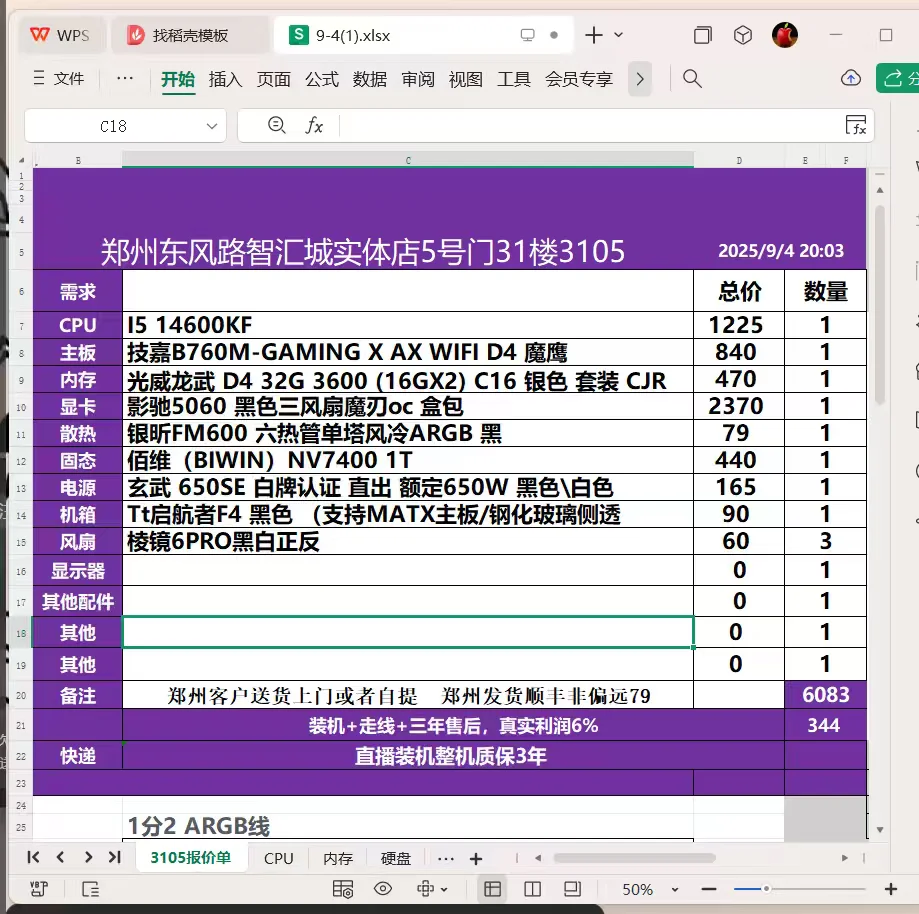This screenshot has width=919, height=914.
Task: Go to previous sheet tab arrow
Action: click(60, 857)
